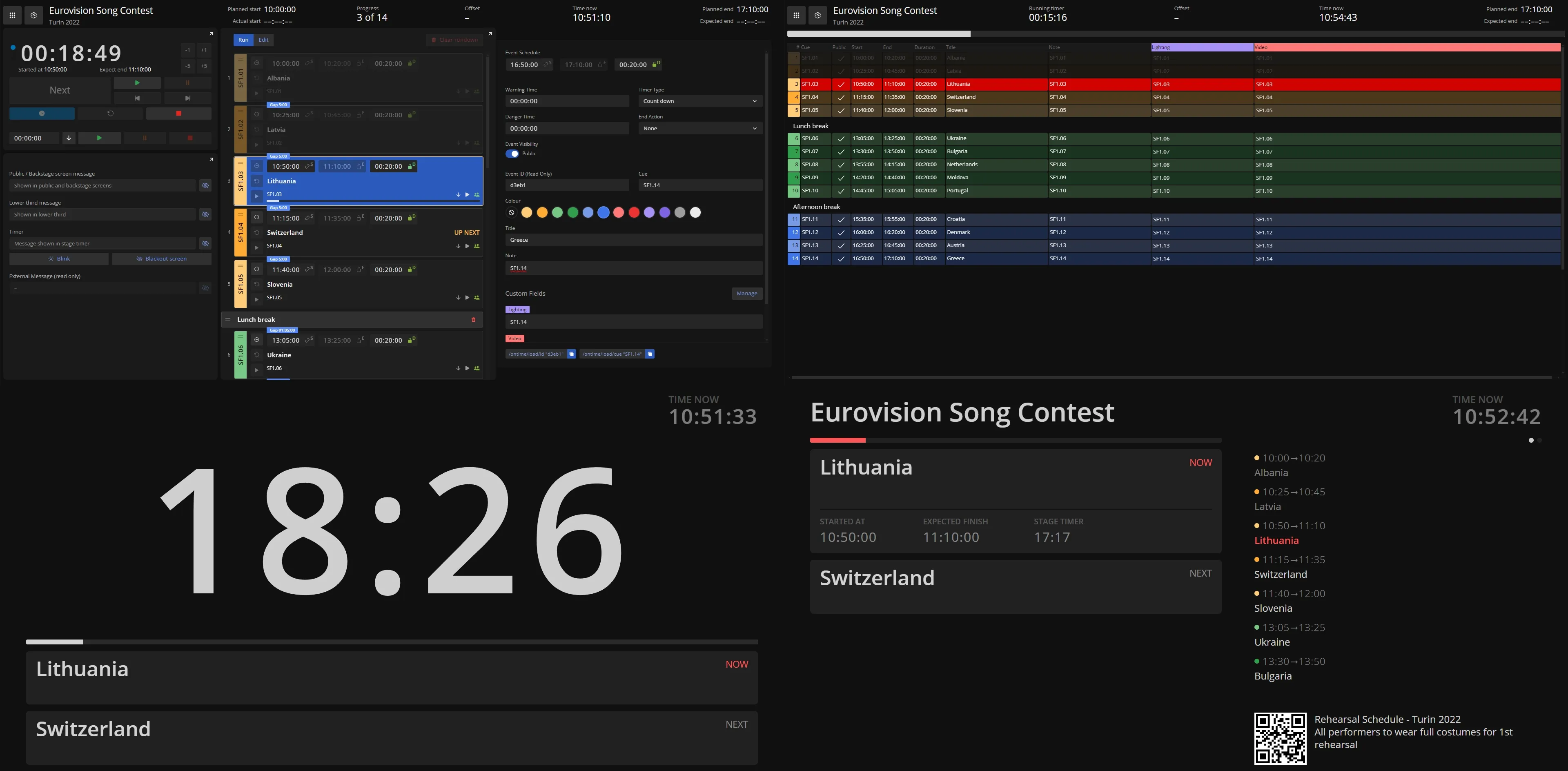The height and width of the screenshot is (771, 1568).
Task: Open the Timer Type Count down dropdown
Action: point(699,101)
